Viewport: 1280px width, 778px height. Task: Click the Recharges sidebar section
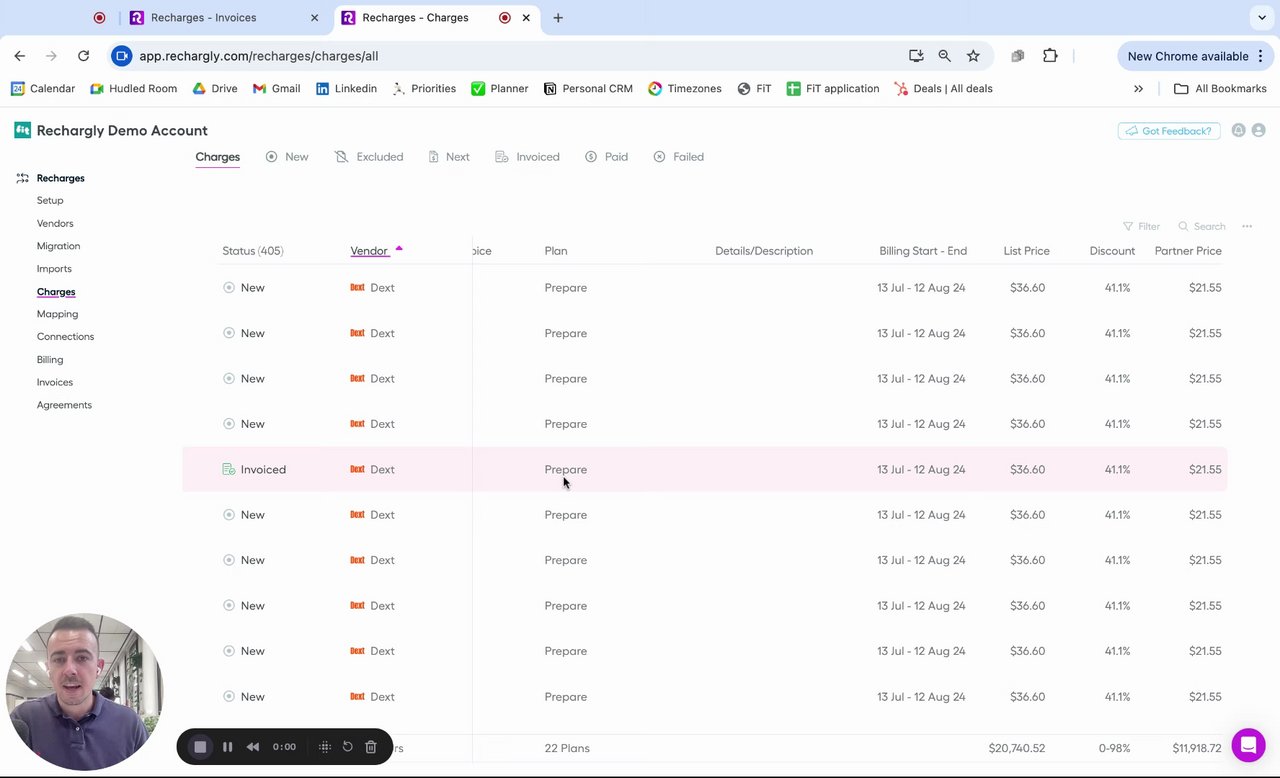60,178
